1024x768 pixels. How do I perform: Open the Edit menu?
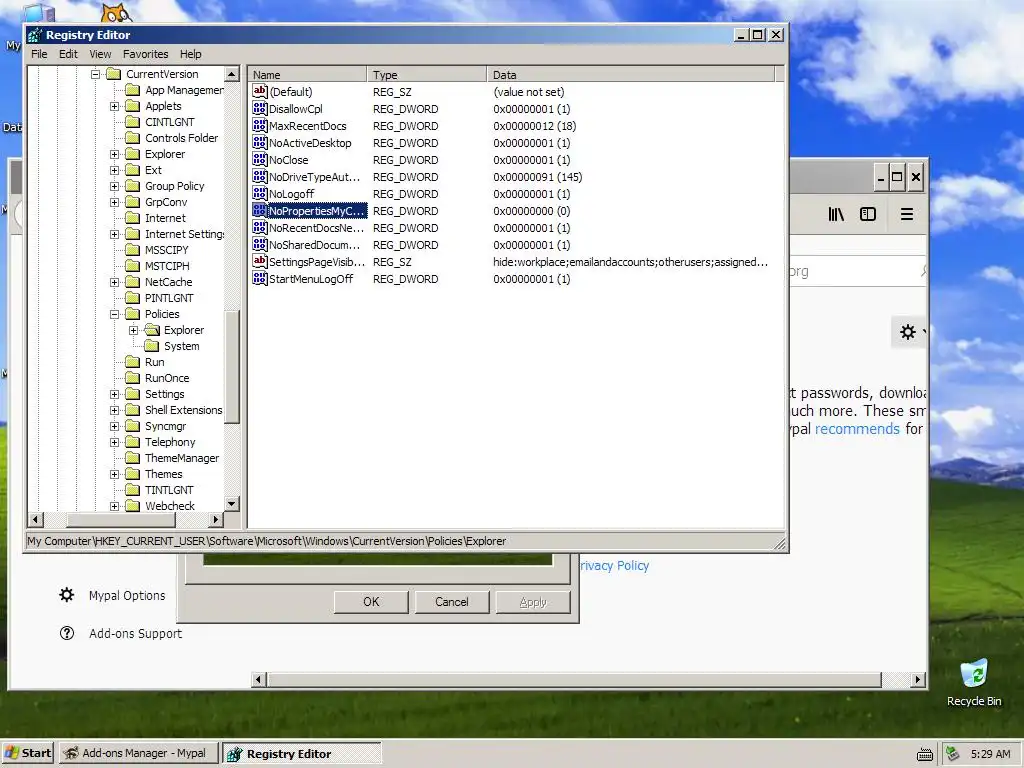tap(68, 54)
